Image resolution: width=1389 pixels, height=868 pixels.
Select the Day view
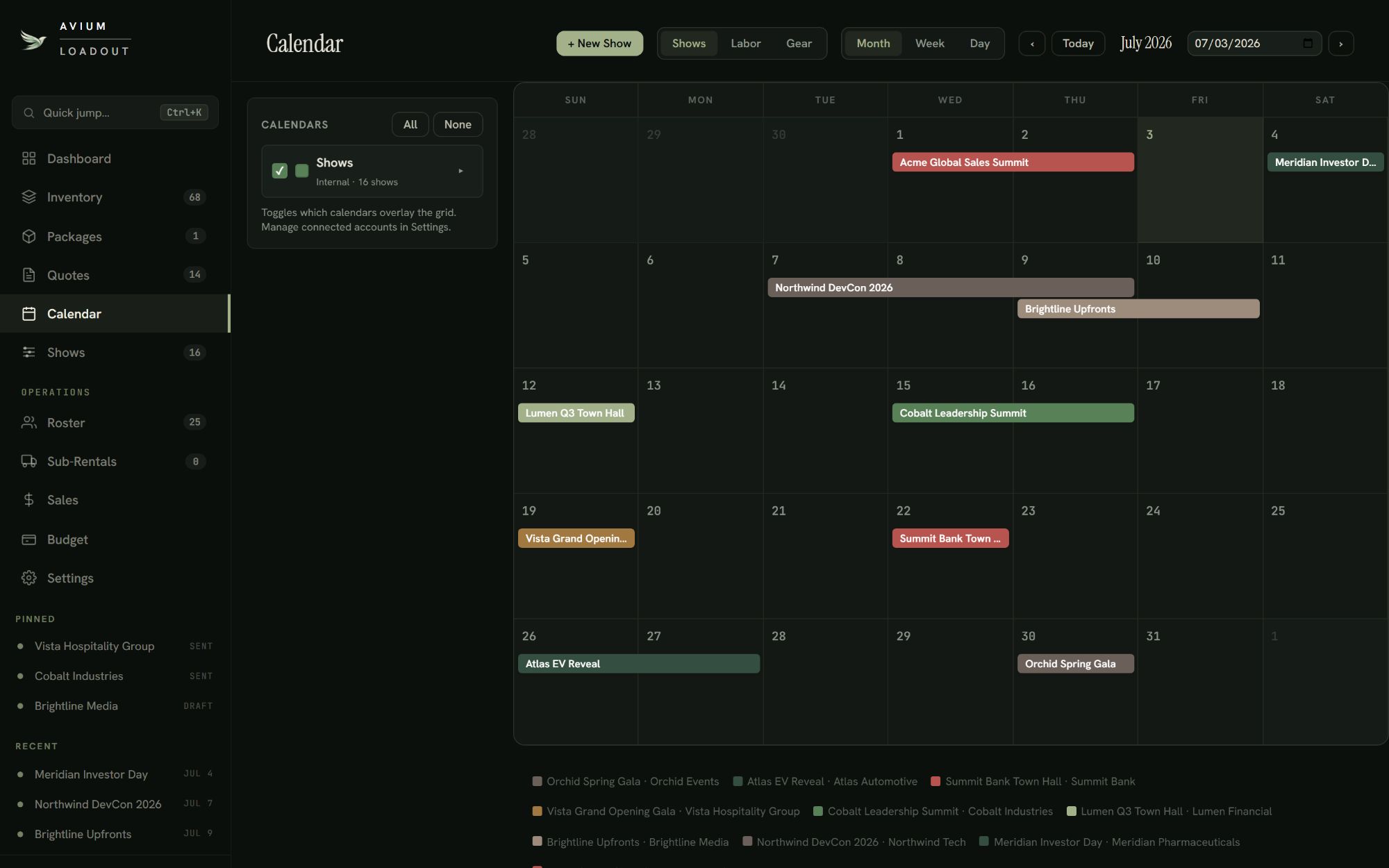(x=980, y=43)
